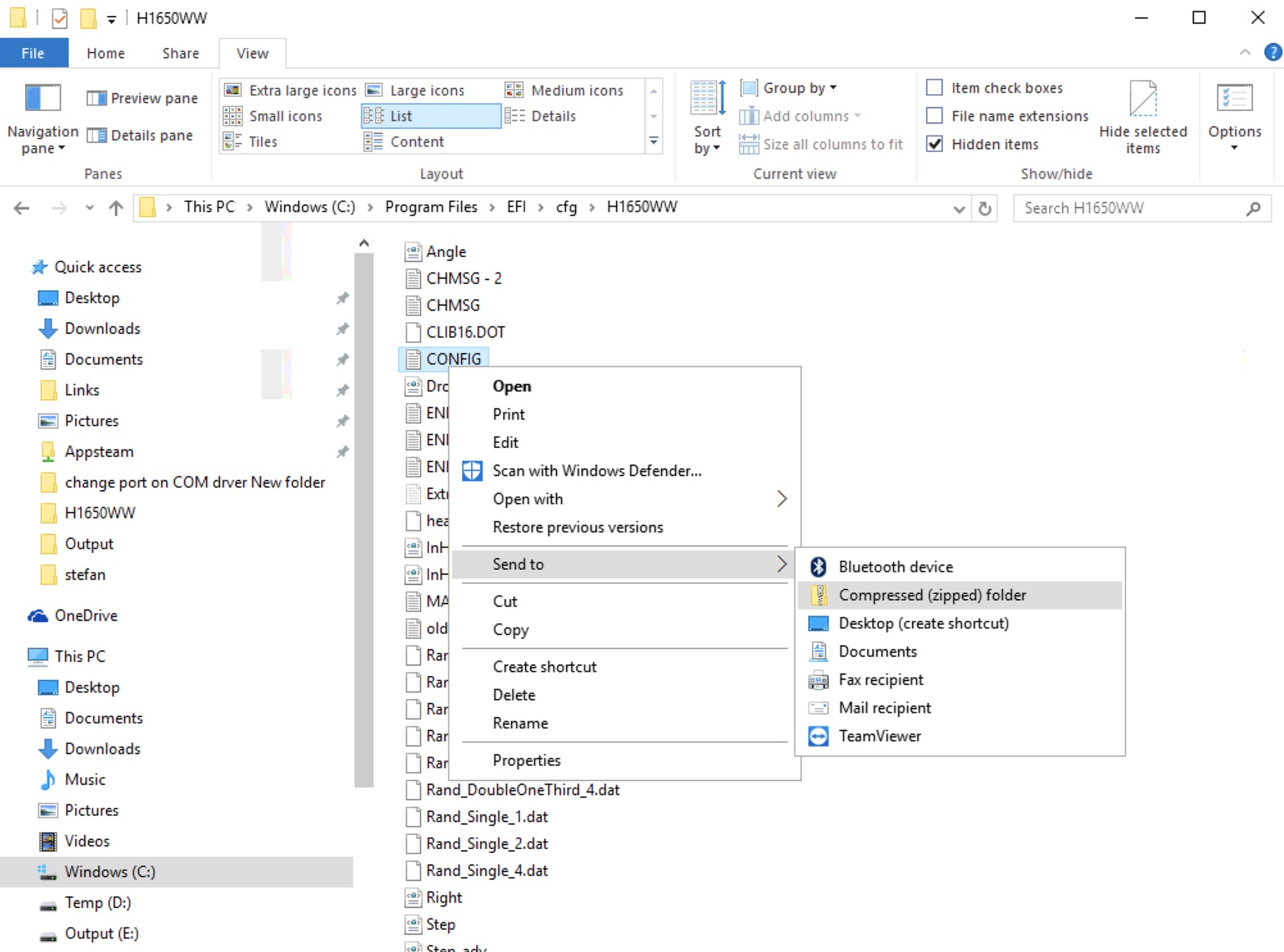Select Rand_DoubleOneThird_4.dat file

(513, 790)
